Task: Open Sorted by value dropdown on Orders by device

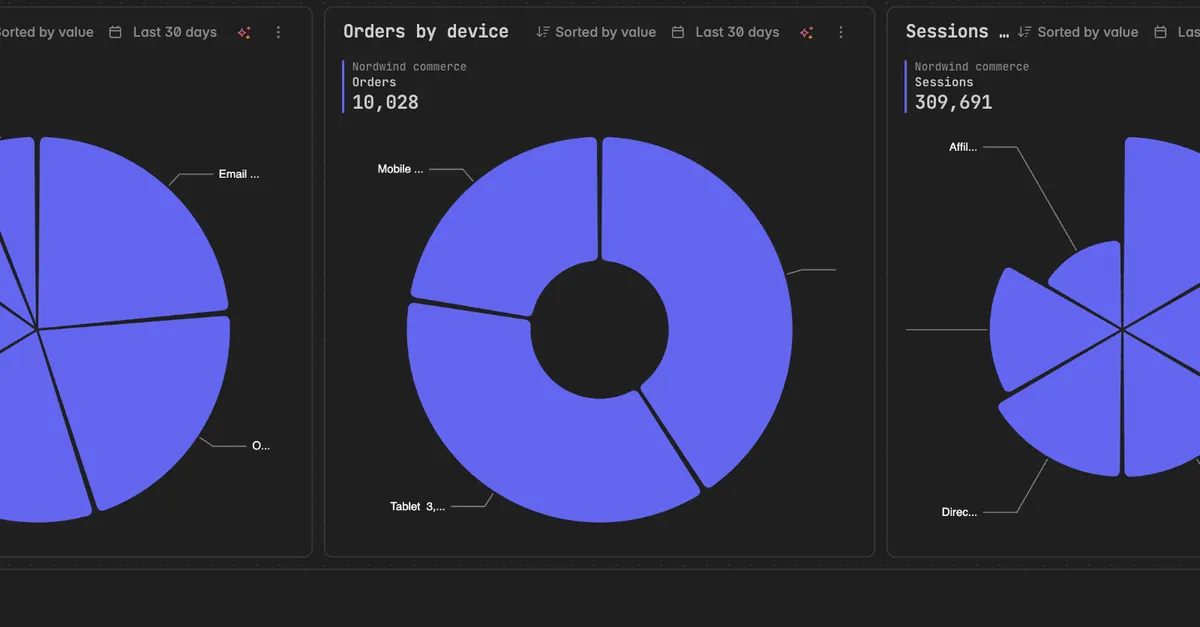Action: pyautogui.click(x=596, y=32)
